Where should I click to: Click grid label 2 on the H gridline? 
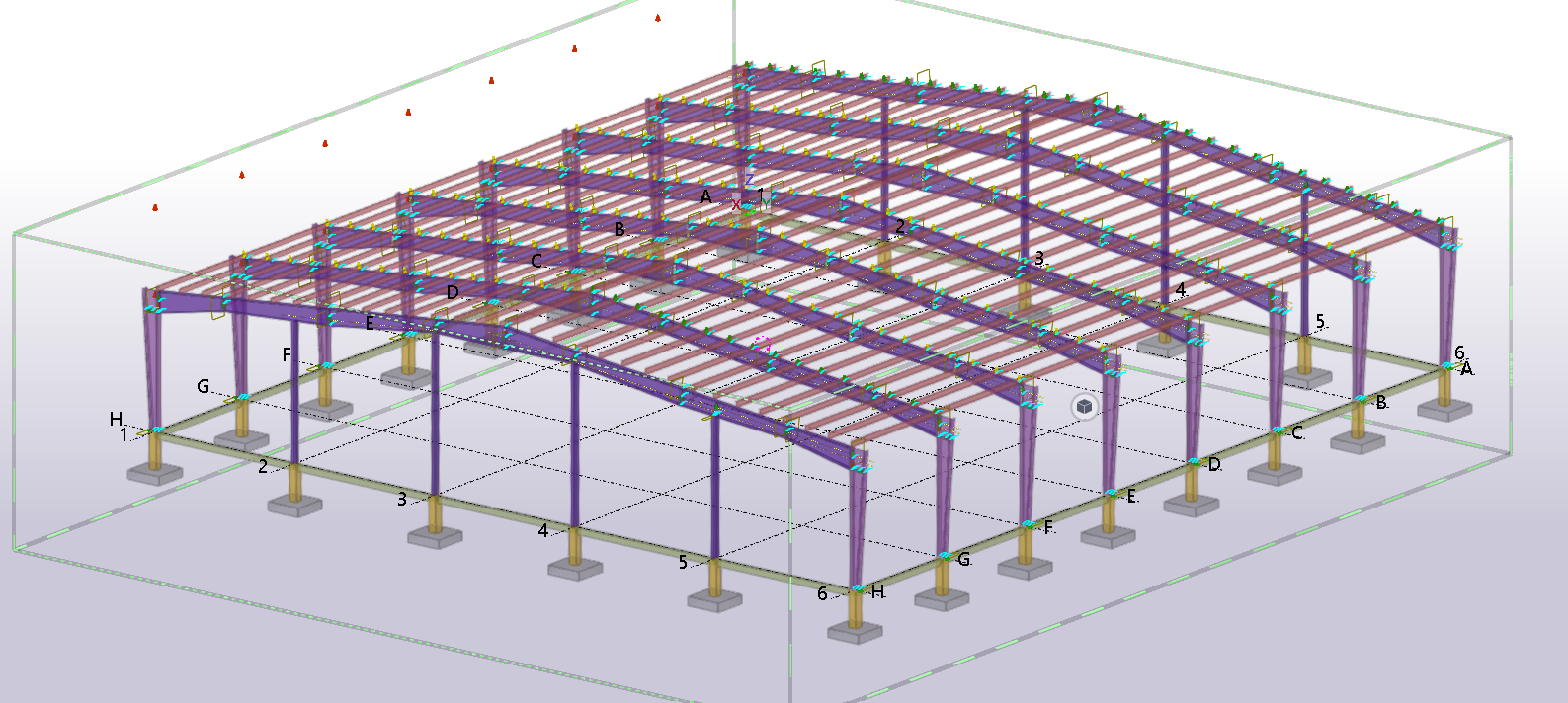(x=263, y=466)
